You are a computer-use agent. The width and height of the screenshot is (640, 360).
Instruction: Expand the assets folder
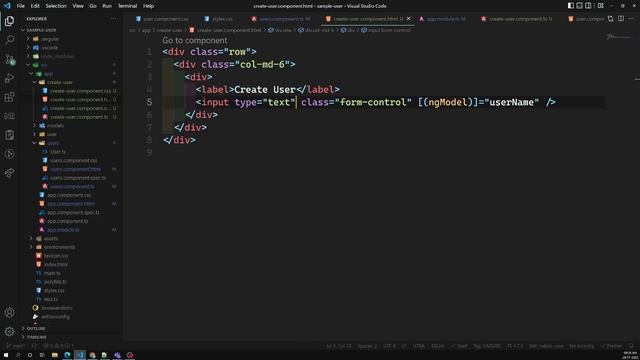coord(50,238)
